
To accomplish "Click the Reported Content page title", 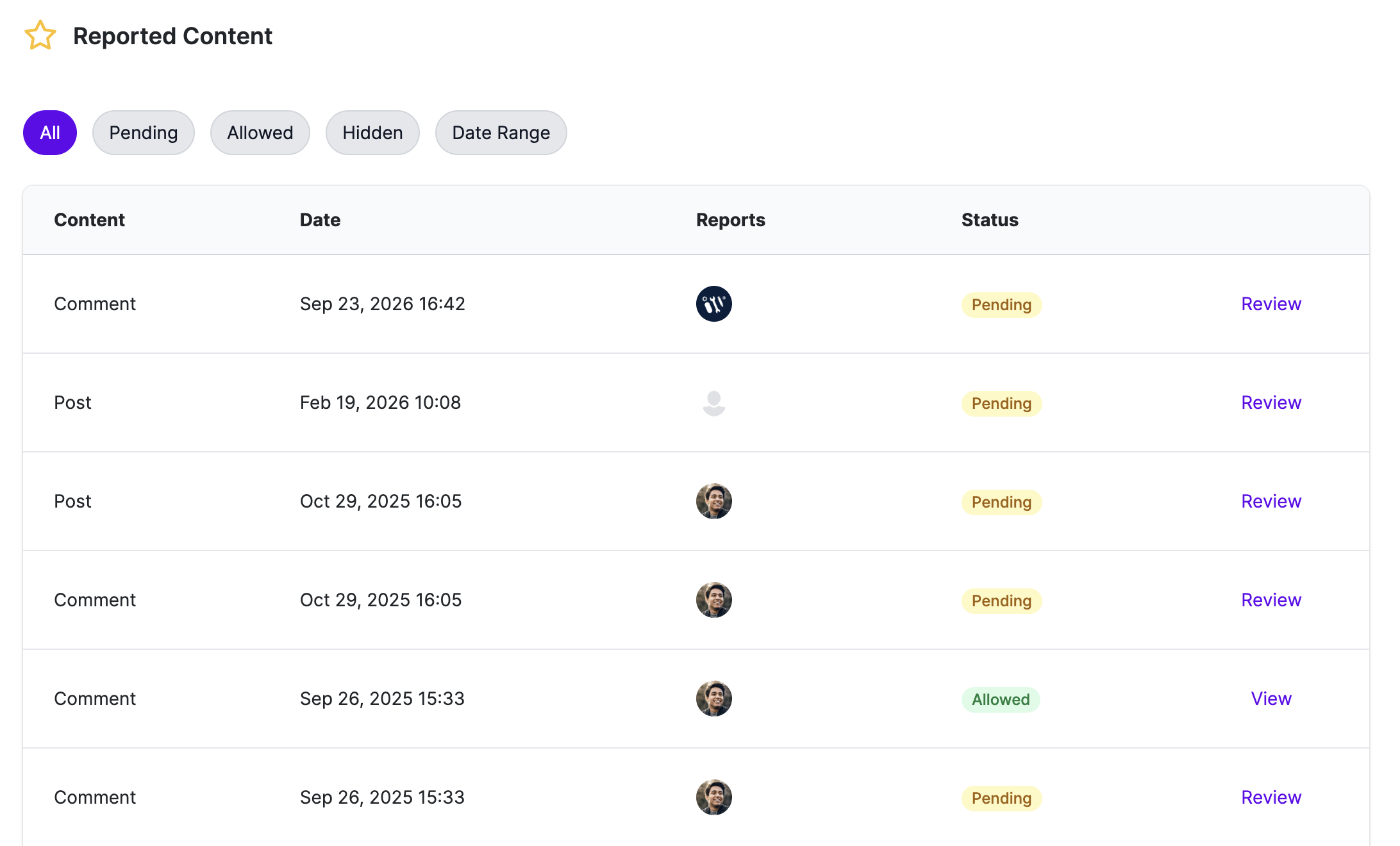I will pos(172,36).
